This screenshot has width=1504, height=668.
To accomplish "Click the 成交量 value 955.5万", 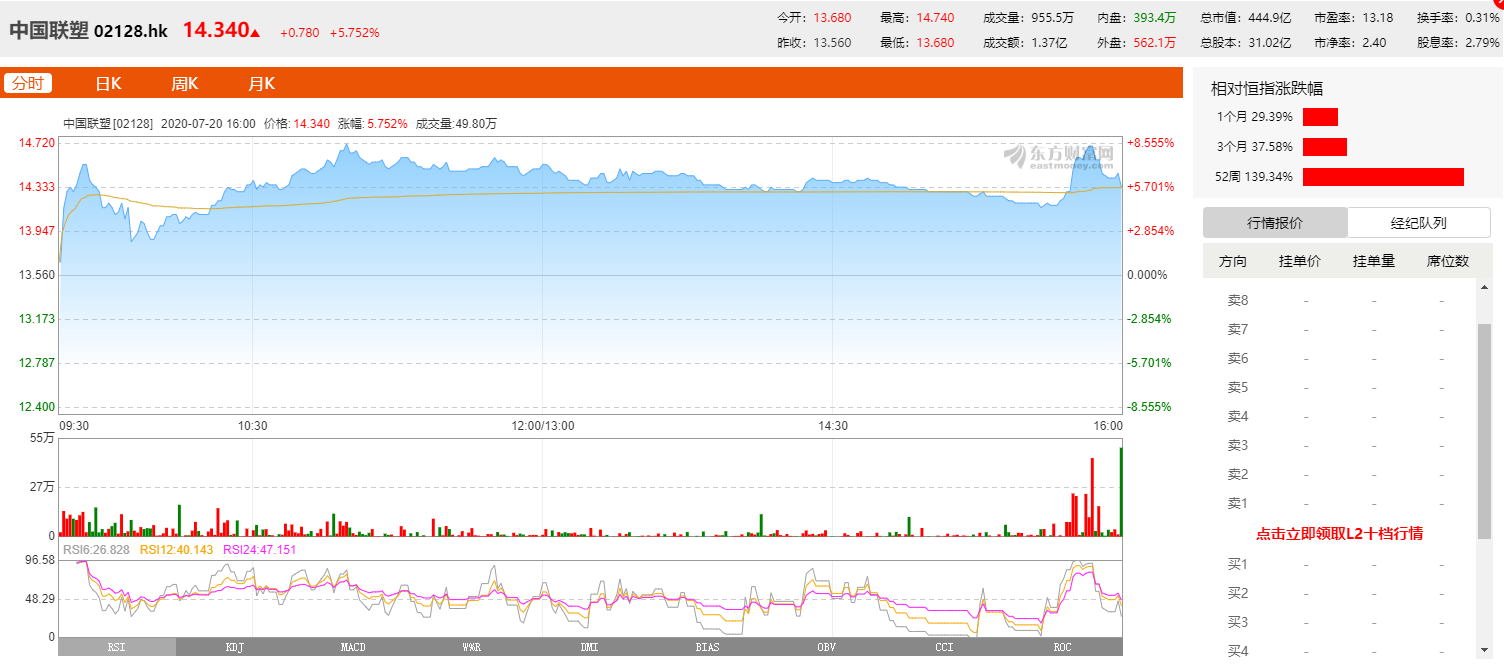I will point(1053,17).
